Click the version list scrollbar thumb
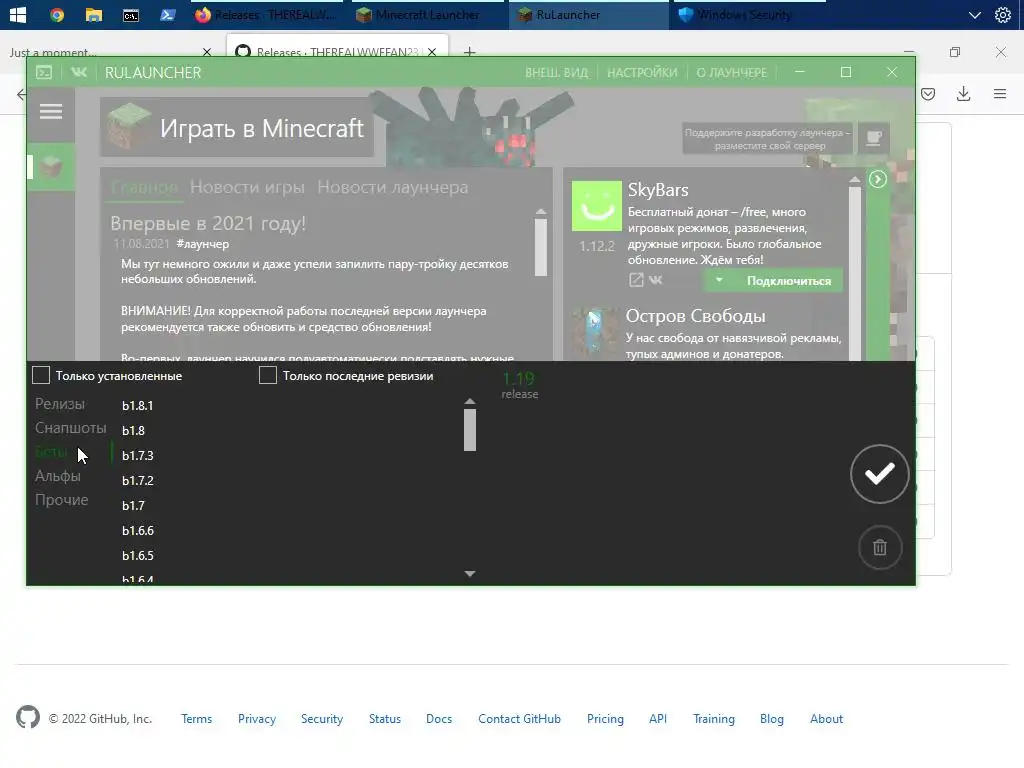This screenshot has width=1024, height=768. [470, 430]
